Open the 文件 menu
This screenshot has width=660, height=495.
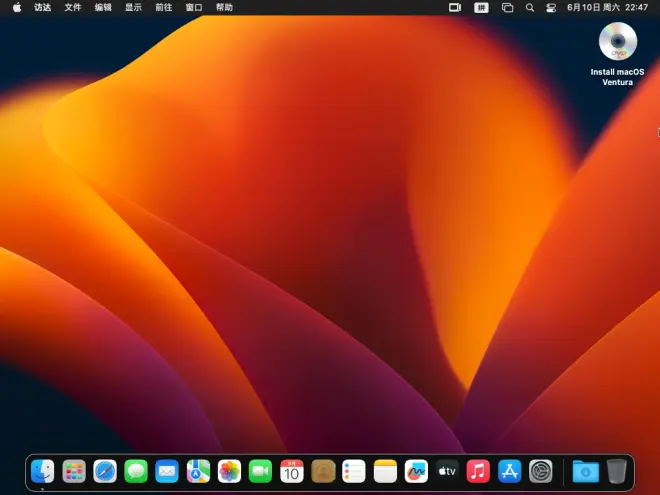click(x=73, y=7)
